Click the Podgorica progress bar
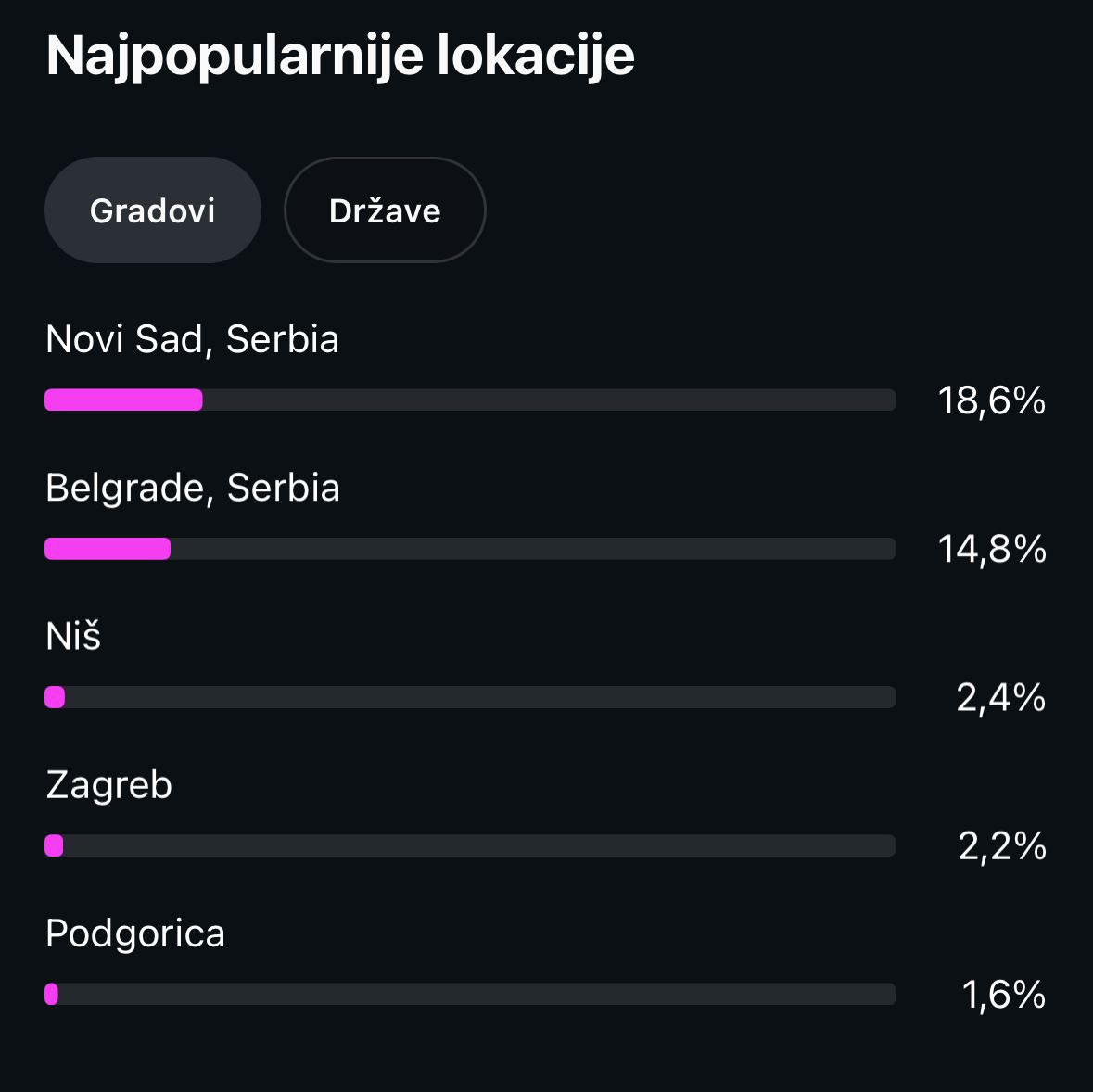Viewport: 1093px width, 1092px height. (x=470, y=994)
